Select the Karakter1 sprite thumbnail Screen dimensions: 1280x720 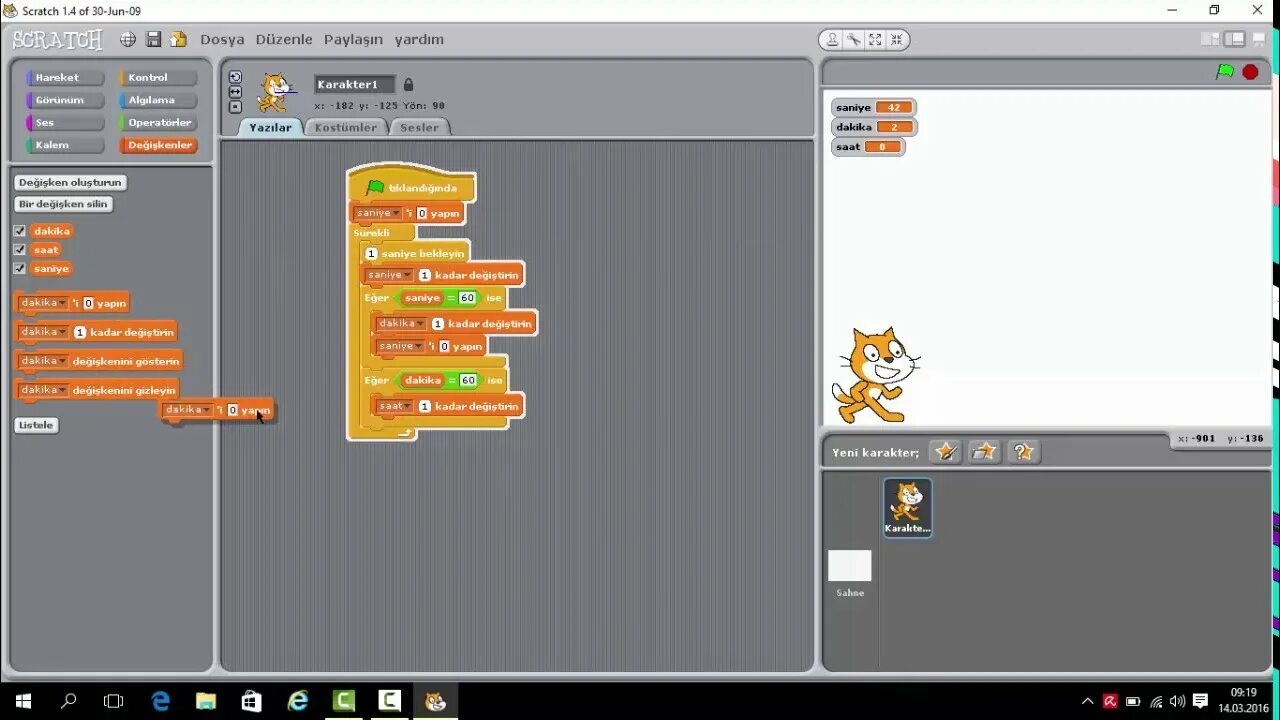pyautogui.click(x=908, y=507)
